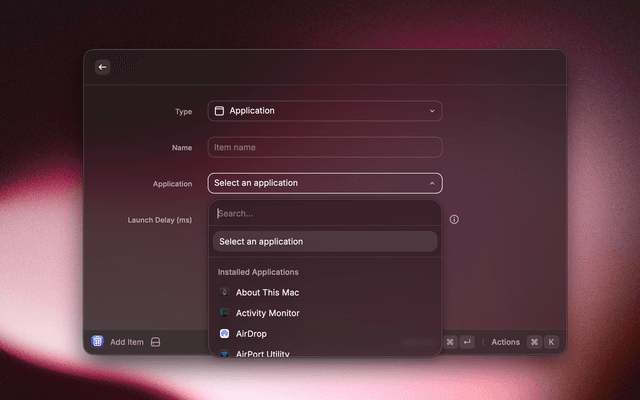Click the tray icon beside Add Item

click(156, 342)
